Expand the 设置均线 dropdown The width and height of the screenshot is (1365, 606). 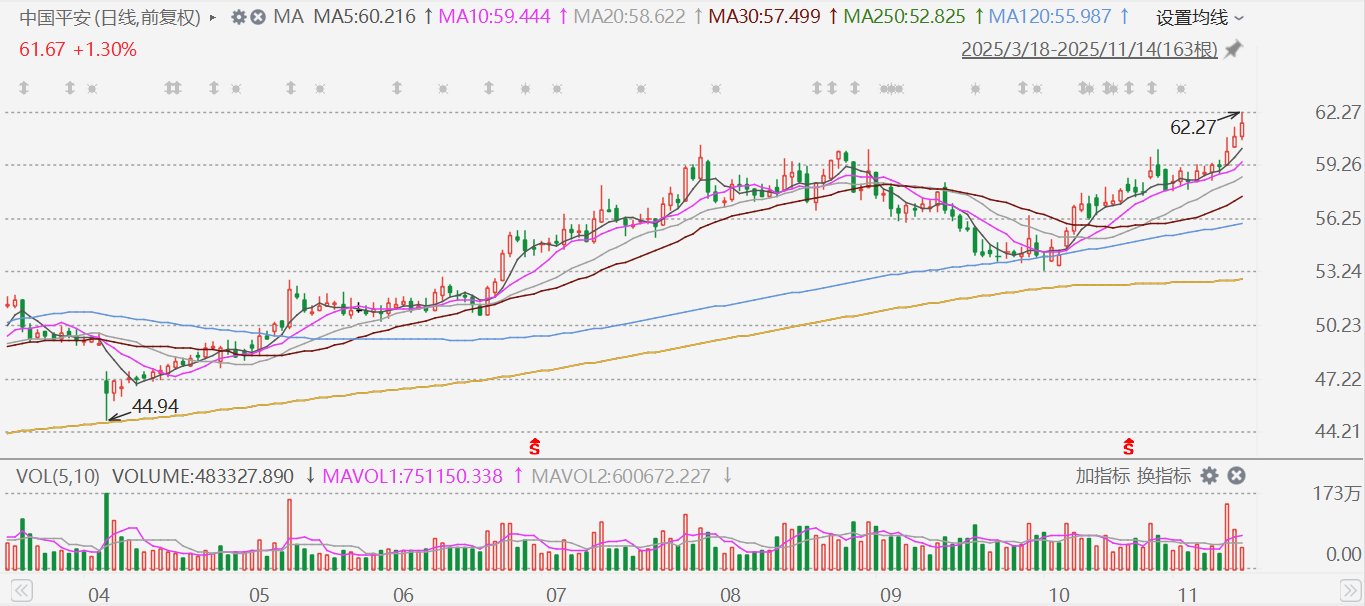[x=1200, y=17]
